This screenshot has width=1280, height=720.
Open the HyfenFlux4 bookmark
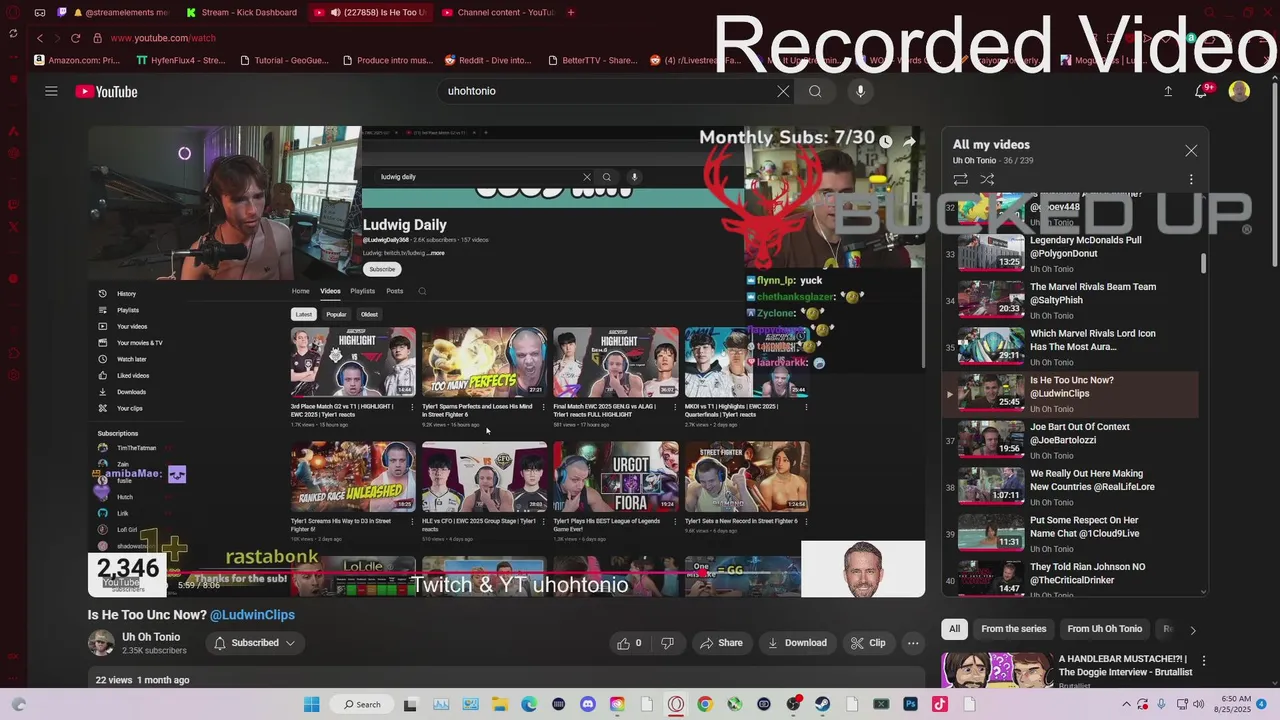point(181,60)
